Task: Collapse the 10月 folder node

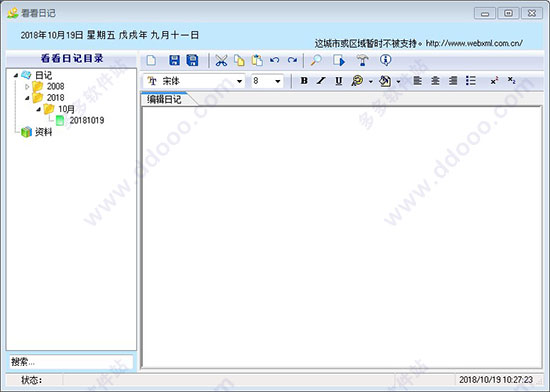Action: coord(39,109)
